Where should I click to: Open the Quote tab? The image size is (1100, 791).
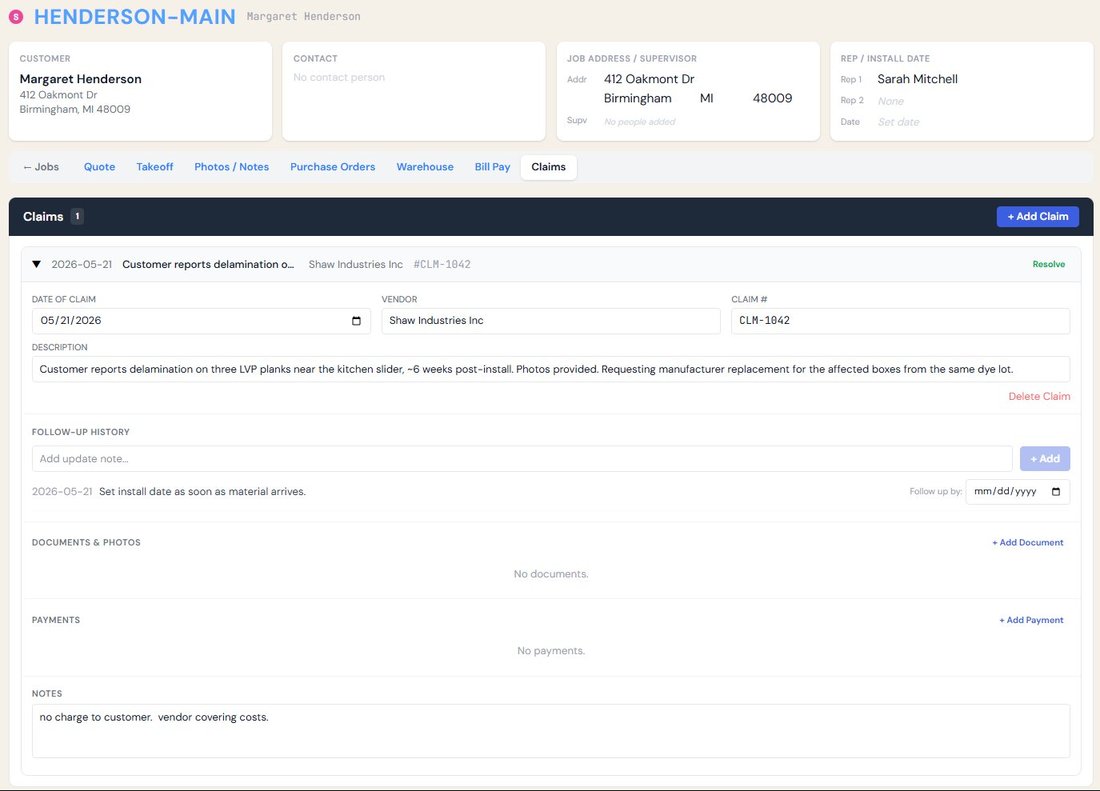point(100,167)
